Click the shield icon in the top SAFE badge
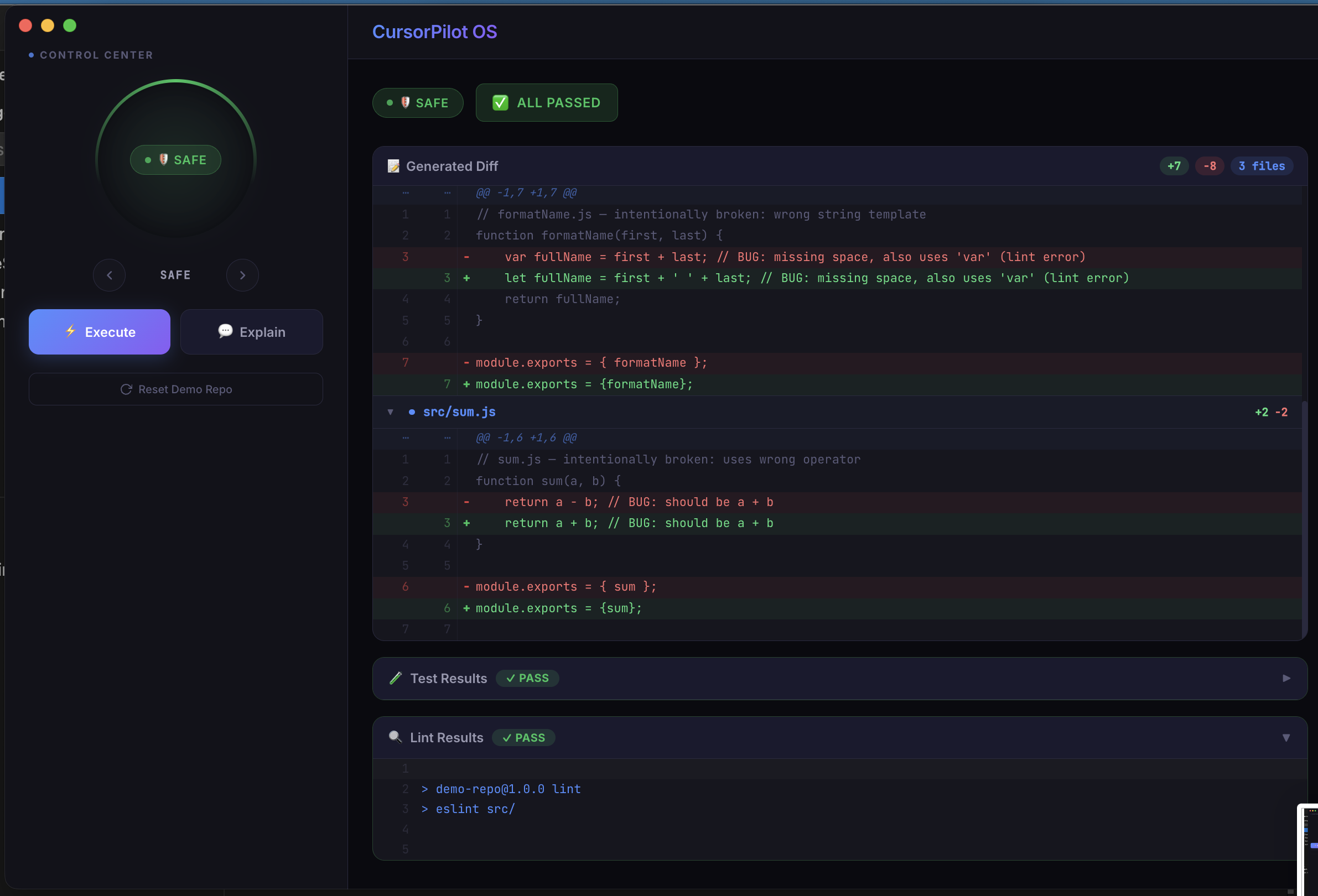This screenshot has width=1318, height=896. [x=405, y=102]
